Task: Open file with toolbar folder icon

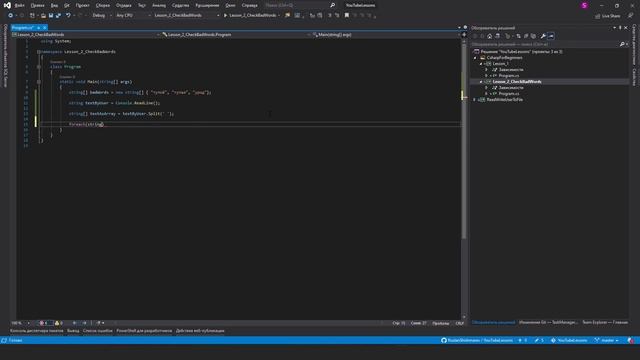Action: (x=43, y=16)
